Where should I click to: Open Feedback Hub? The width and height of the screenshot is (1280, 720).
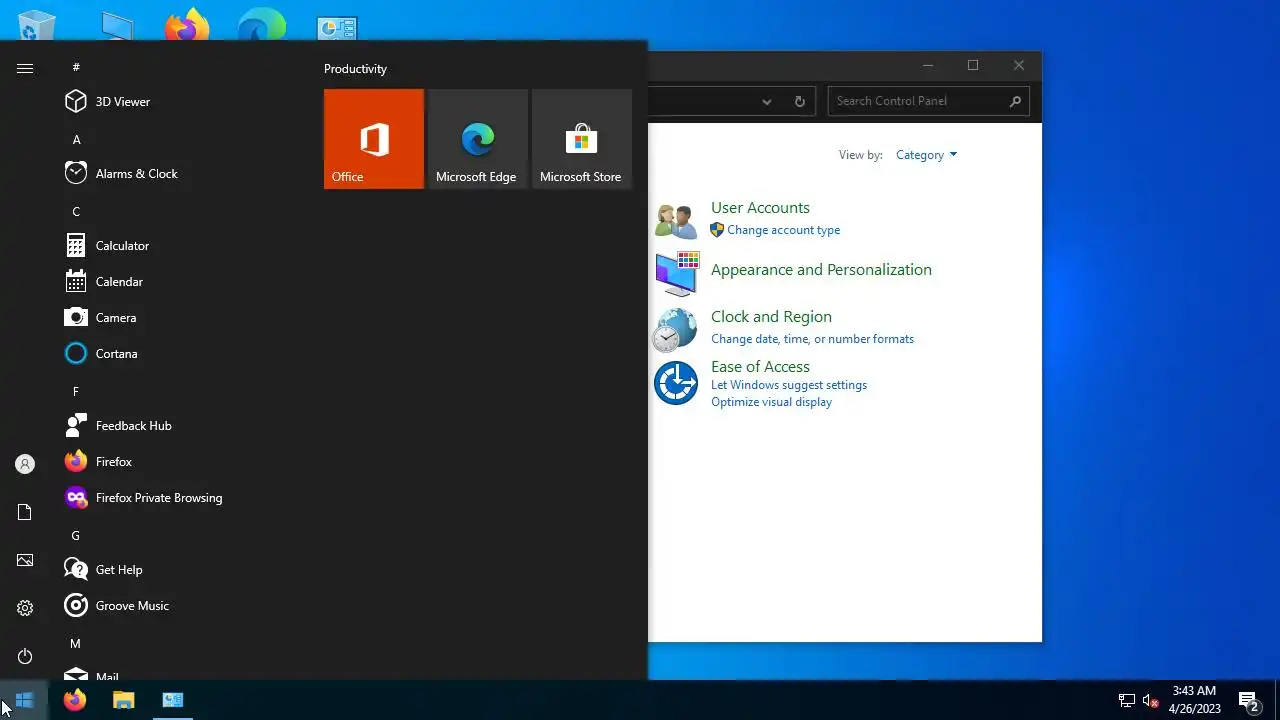pyautogui.click(x=180, y=425)
